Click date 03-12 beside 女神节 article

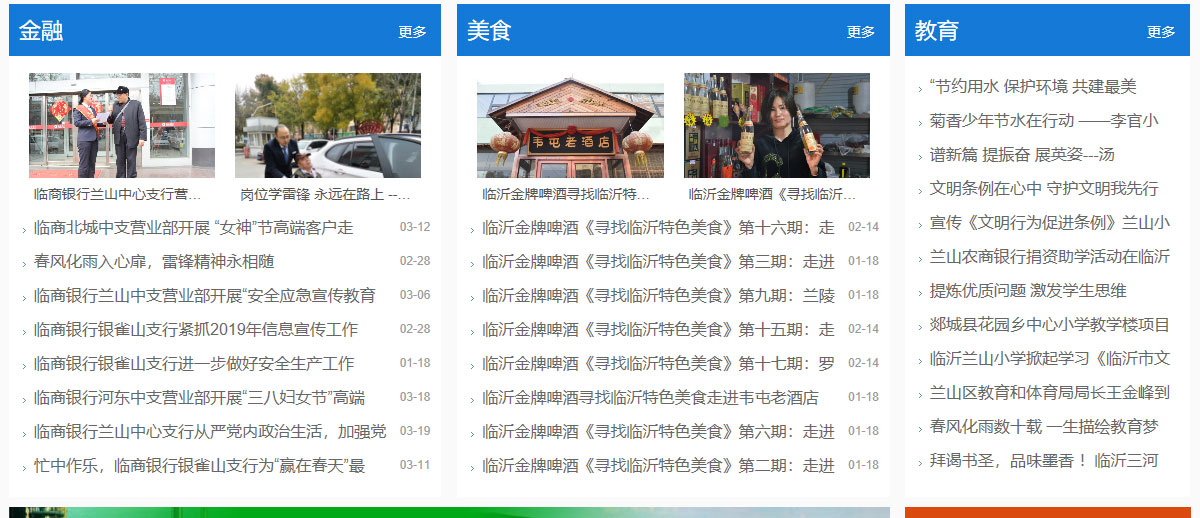(x=415, y=227)
